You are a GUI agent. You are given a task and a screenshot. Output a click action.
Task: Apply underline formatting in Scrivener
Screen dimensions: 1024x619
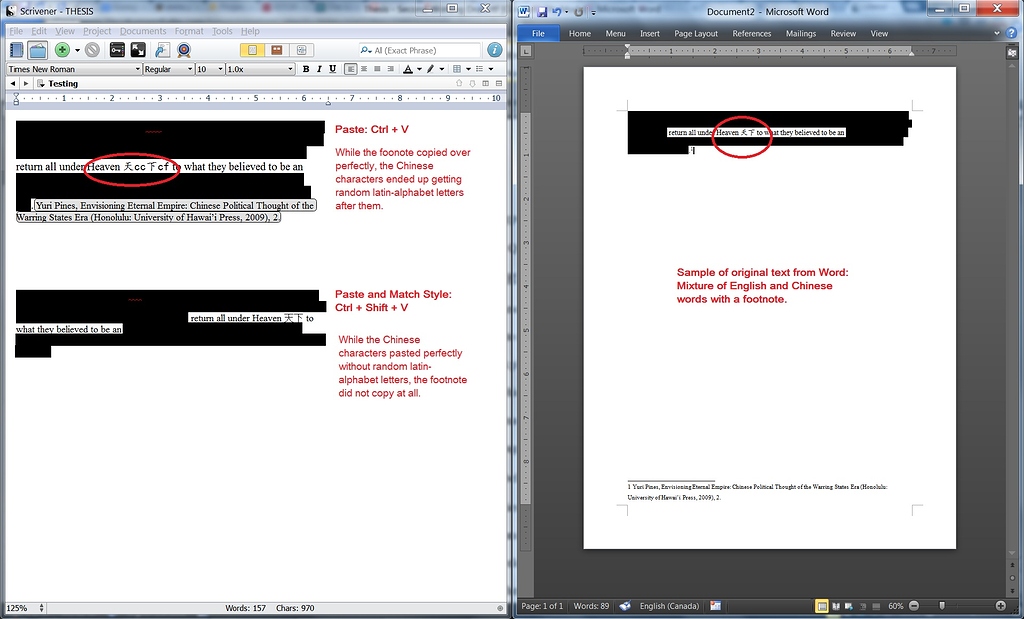[x=332, y=69]
